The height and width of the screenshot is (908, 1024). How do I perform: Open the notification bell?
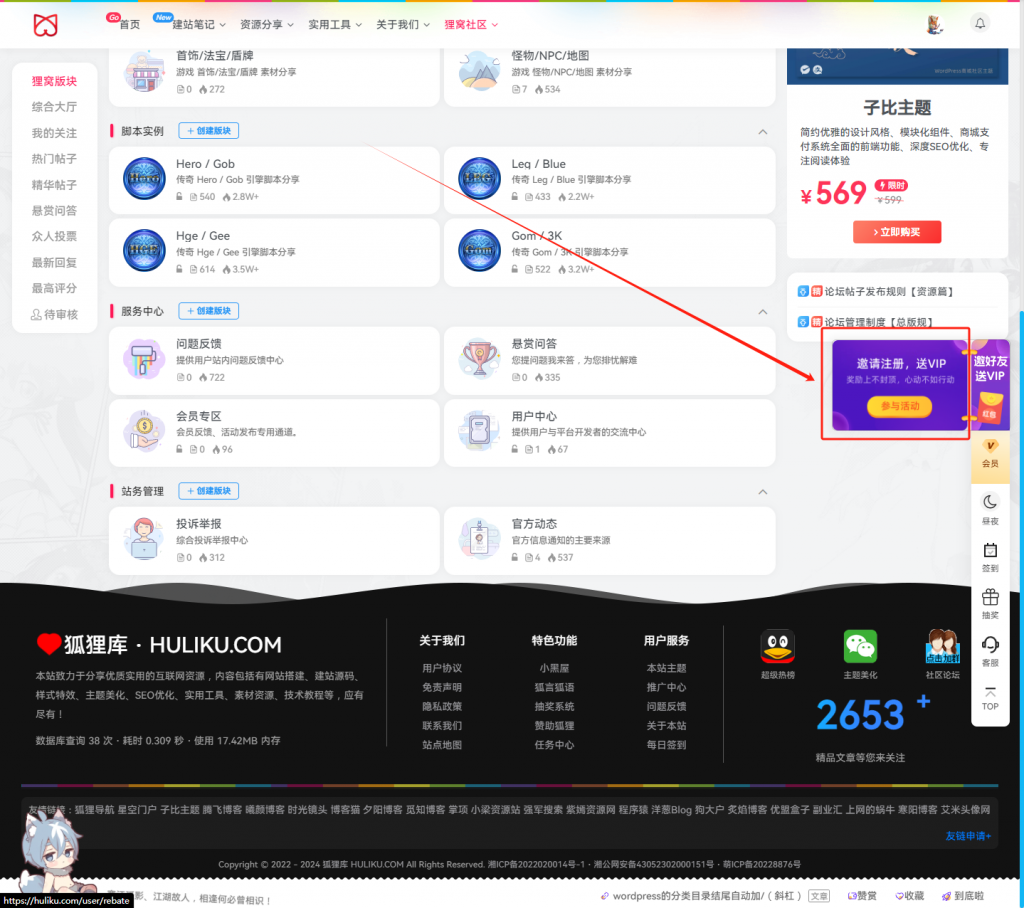(x=979, y=23)
